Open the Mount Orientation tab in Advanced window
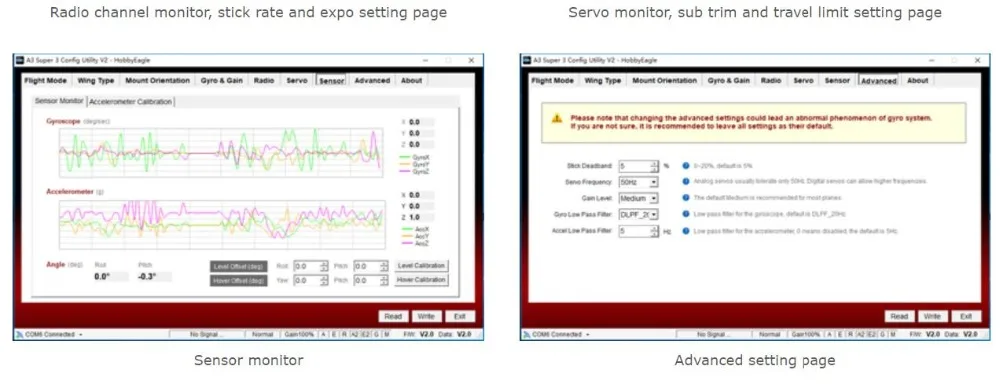The width and height of the screenshot is (1000, 388). [x=665, y=80]
